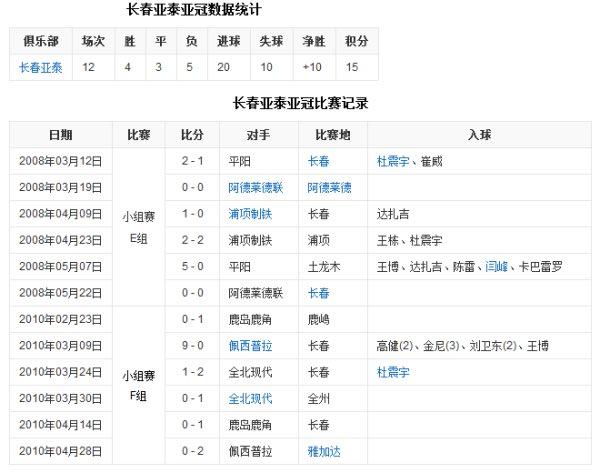Click the 比分 column header
This screenshot has height=473, width=600.
192,135
